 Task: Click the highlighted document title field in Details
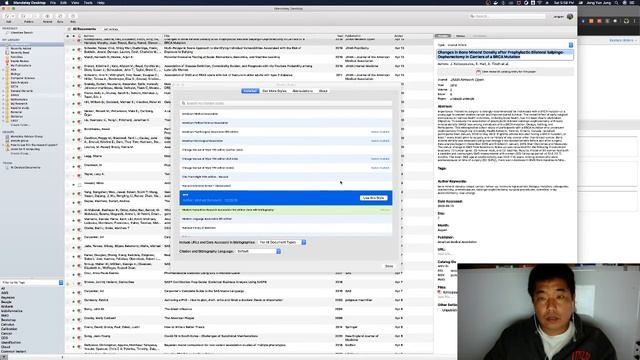click(505, 55)
